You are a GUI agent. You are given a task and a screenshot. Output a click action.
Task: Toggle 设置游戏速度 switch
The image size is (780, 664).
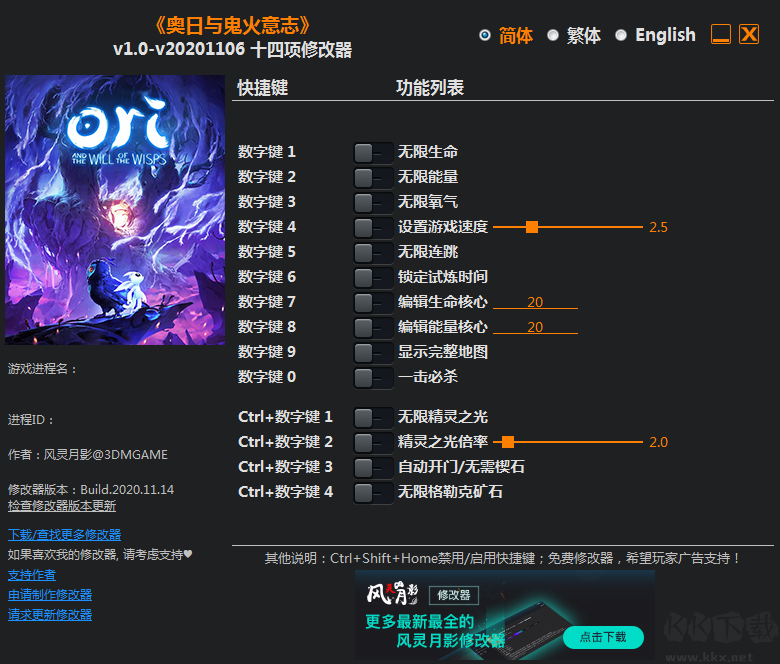(x=374, y=228)
